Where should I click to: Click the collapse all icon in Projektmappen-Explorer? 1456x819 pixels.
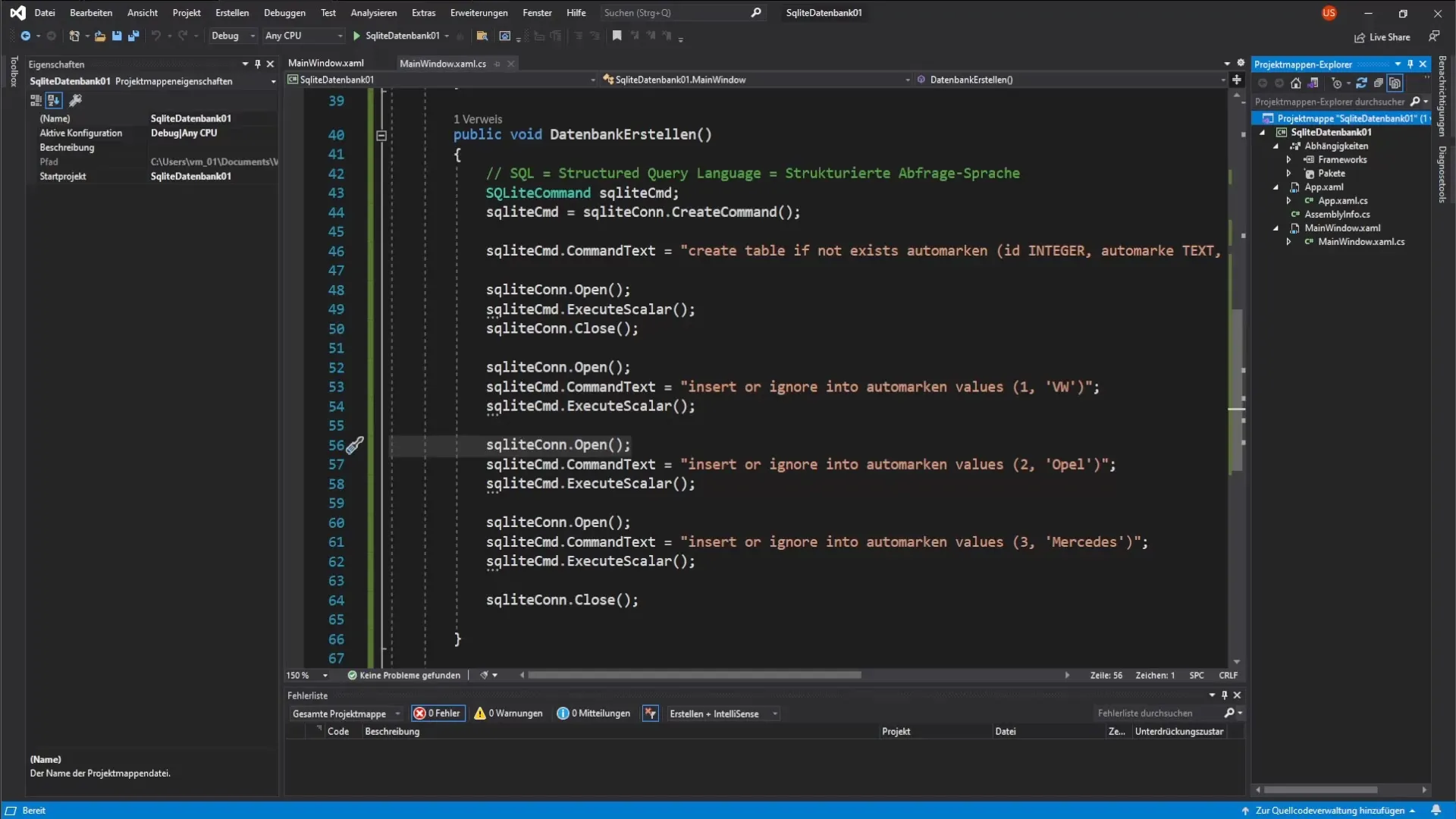click(1378, 83)
